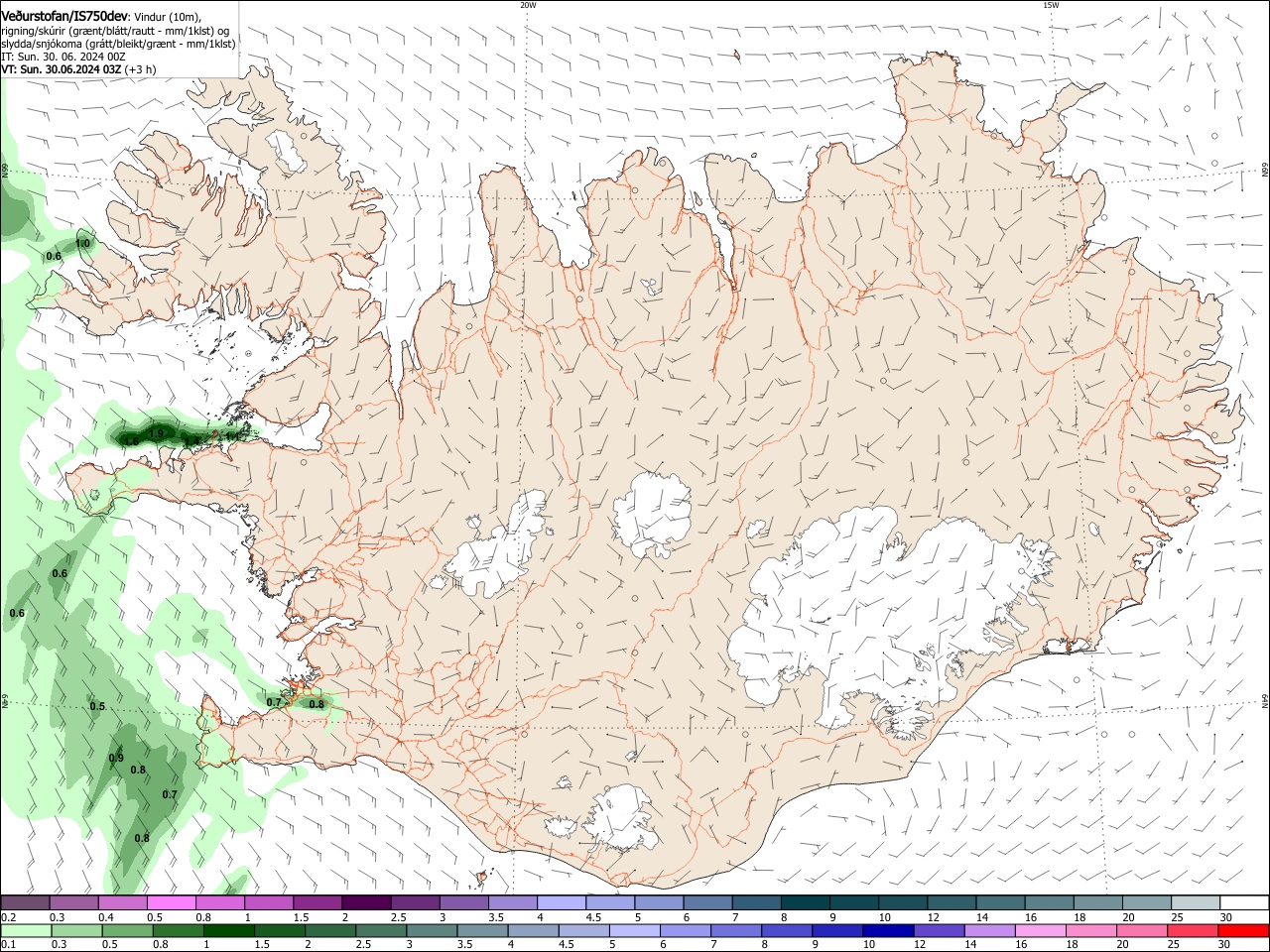
Task: Click the bottom-row blue swatch above label 8
Action: pos(787,931)
